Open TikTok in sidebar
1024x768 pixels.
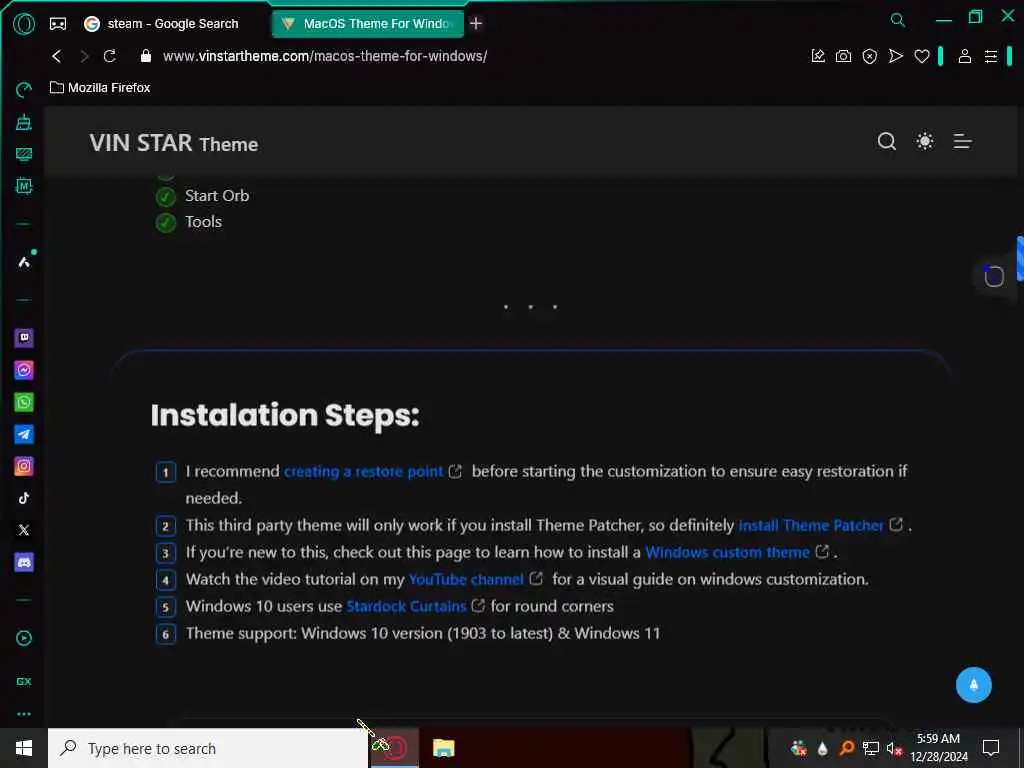[x=24, y=498]
